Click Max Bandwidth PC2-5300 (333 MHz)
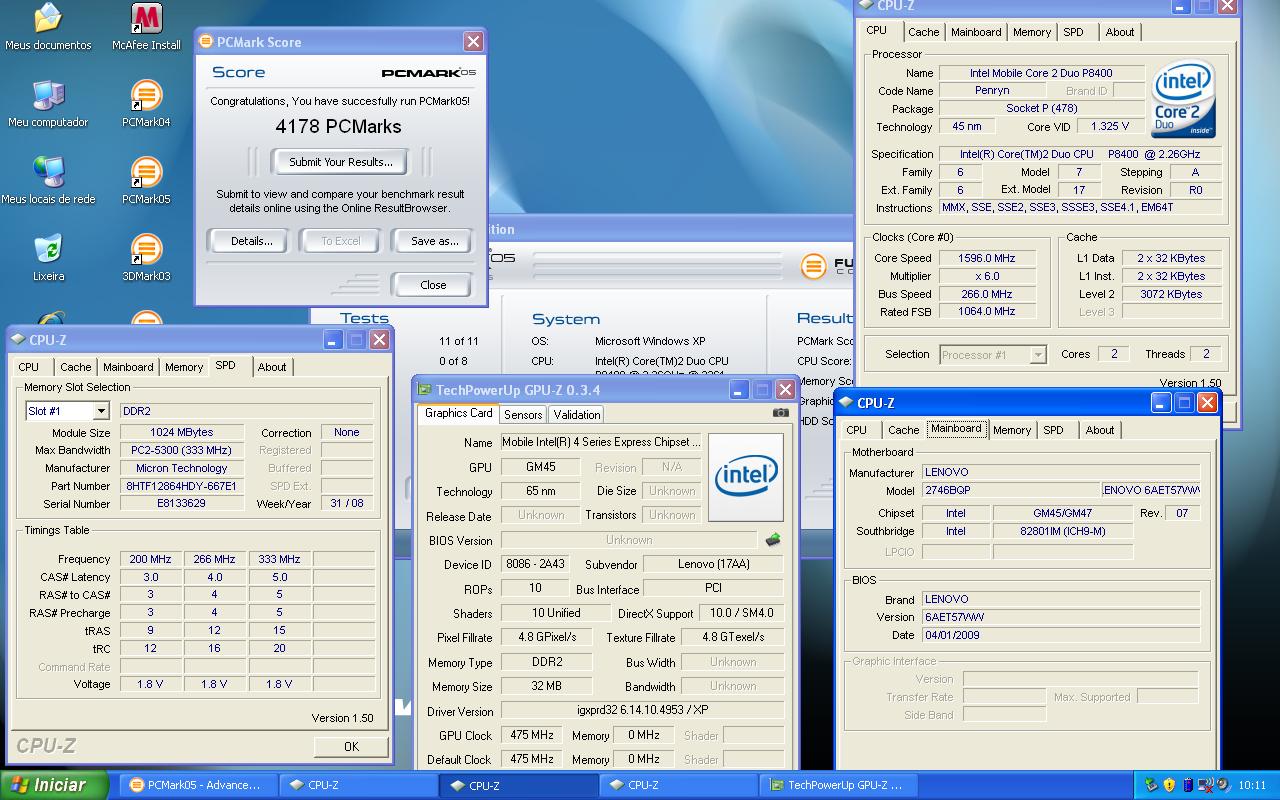 coord(182,450)
